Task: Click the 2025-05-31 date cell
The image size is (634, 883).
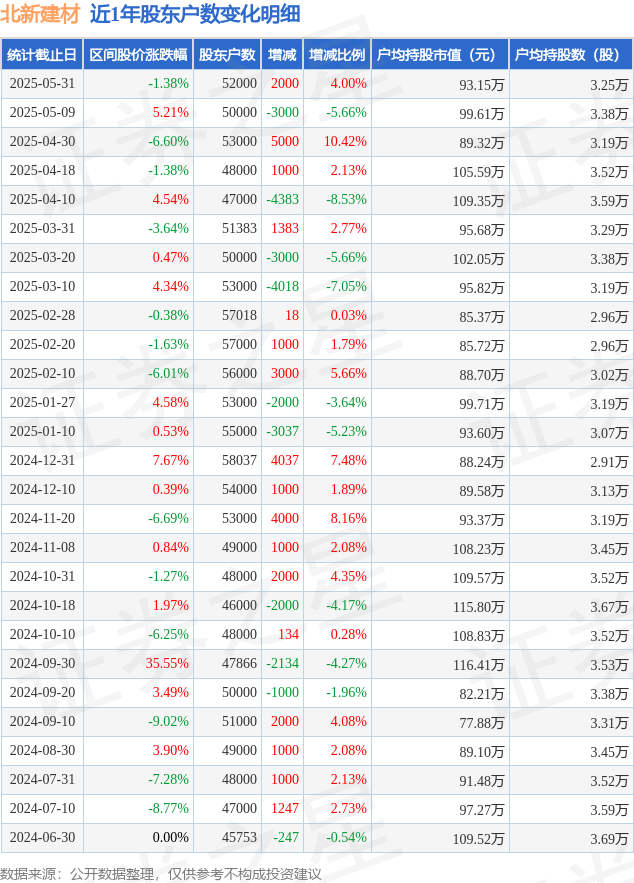Action: point(42,84)
